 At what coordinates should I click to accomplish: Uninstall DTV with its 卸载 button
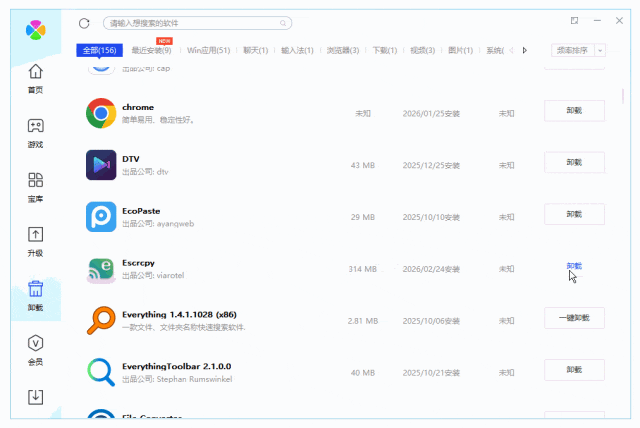tap(574, 162)
